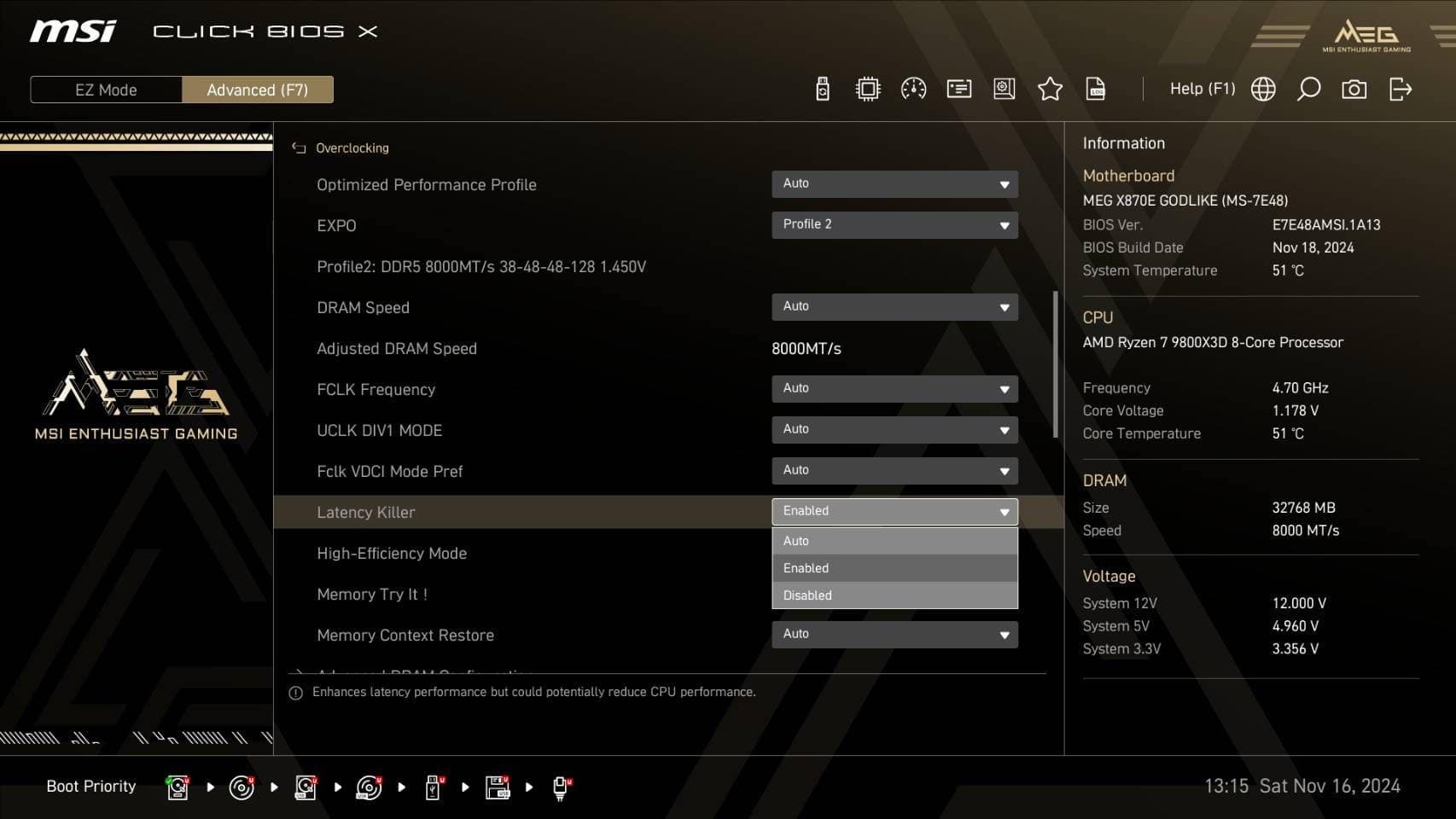The width and height of the screenshot is (1456, 819).
Task: Change language via the globe icon
Action: pyautogui.click(x=1264, y=88)
